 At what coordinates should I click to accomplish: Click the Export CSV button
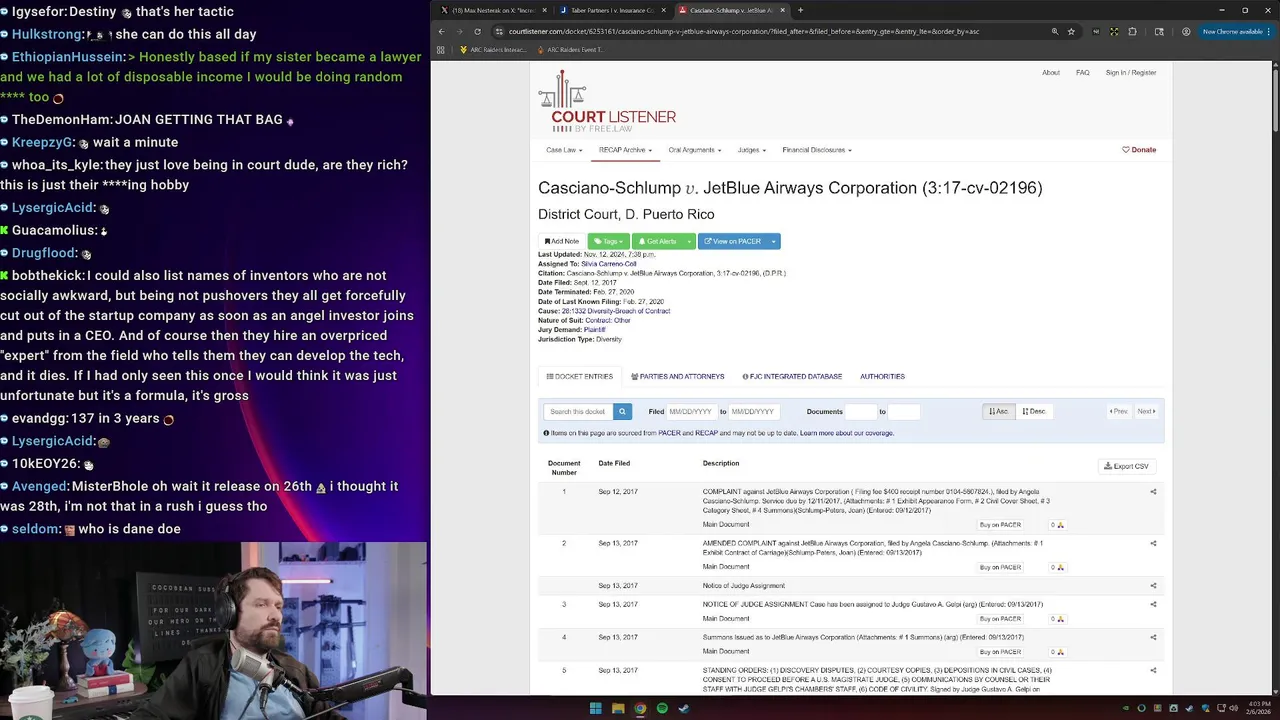click(1127, 466)
